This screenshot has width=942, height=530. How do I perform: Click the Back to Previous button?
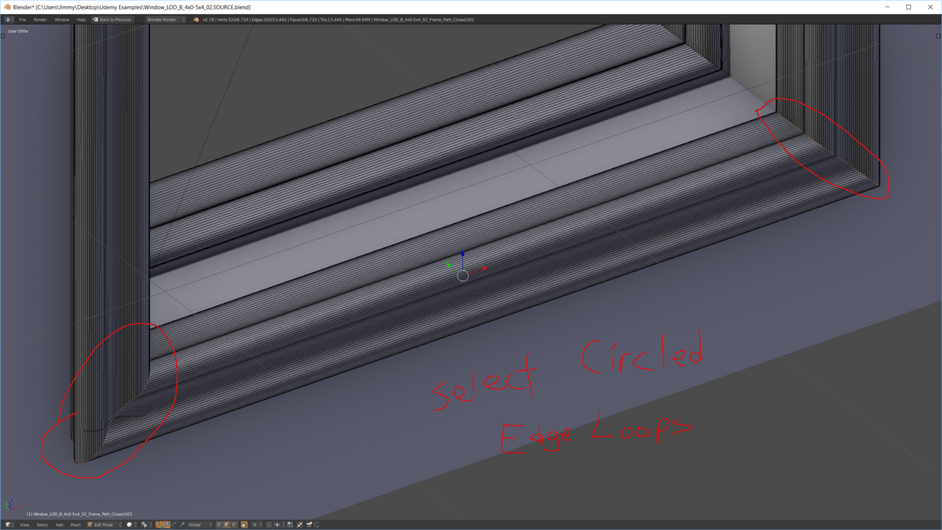(x=112, y=19)
